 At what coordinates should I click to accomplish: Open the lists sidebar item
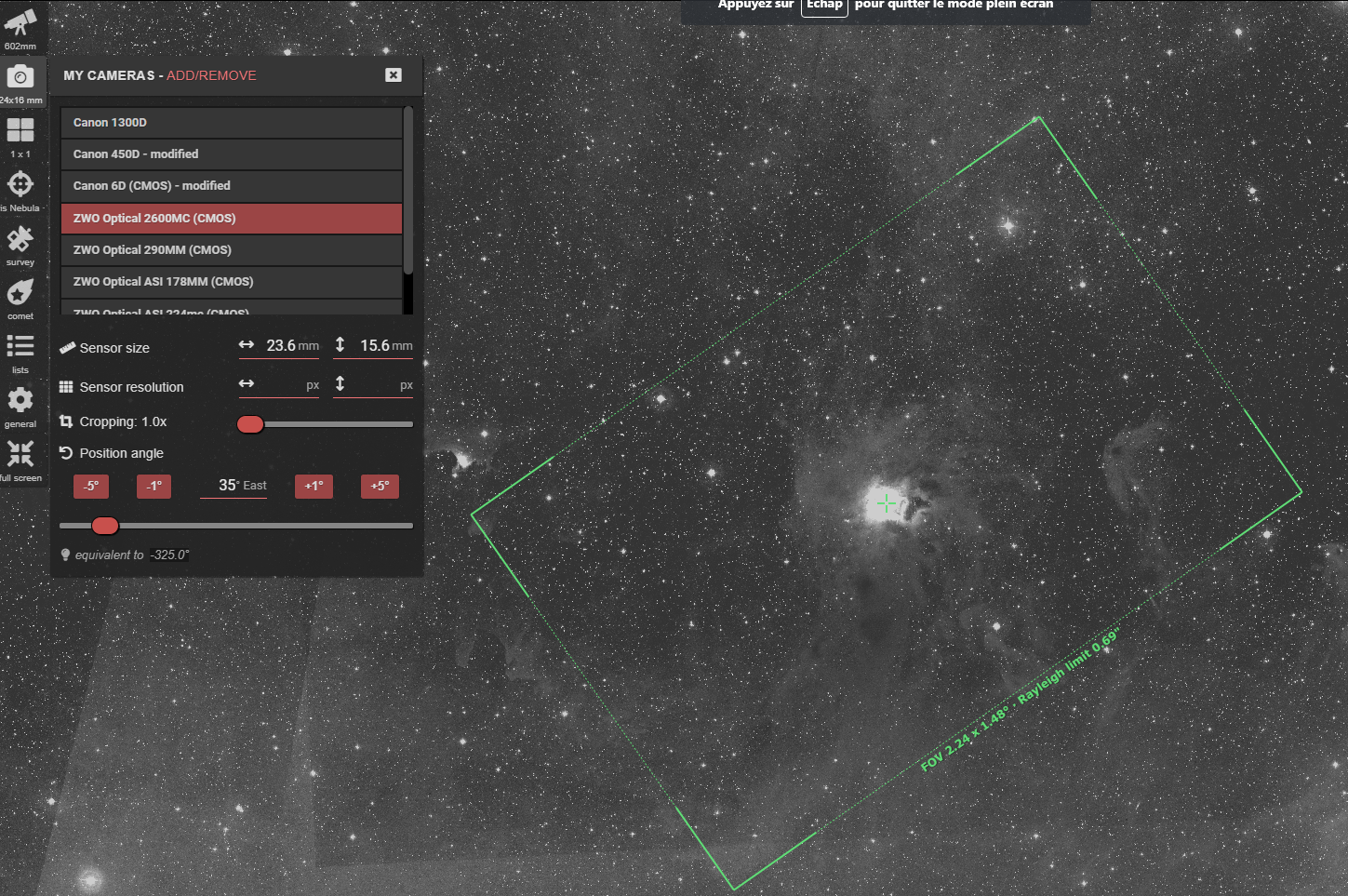point(20,352)
